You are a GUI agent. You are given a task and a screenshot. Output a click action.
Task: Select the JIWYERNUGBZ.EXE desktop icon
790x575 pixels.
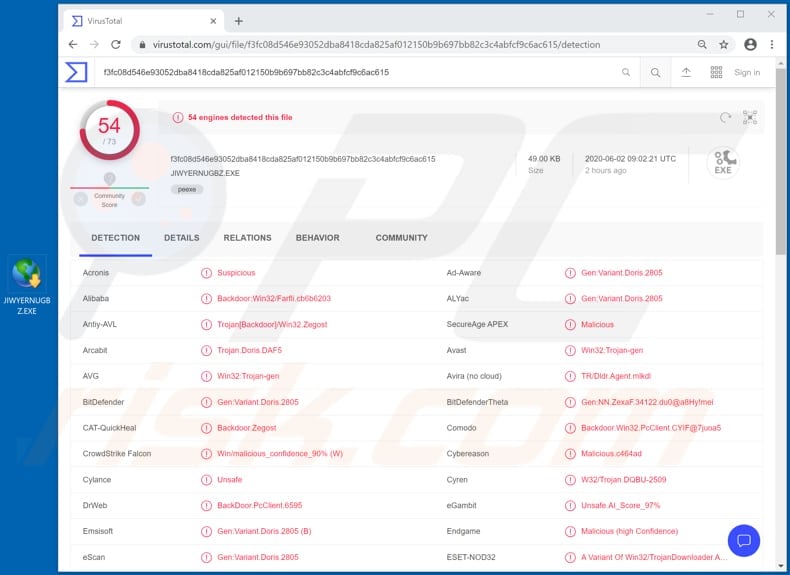pos(27,286)
